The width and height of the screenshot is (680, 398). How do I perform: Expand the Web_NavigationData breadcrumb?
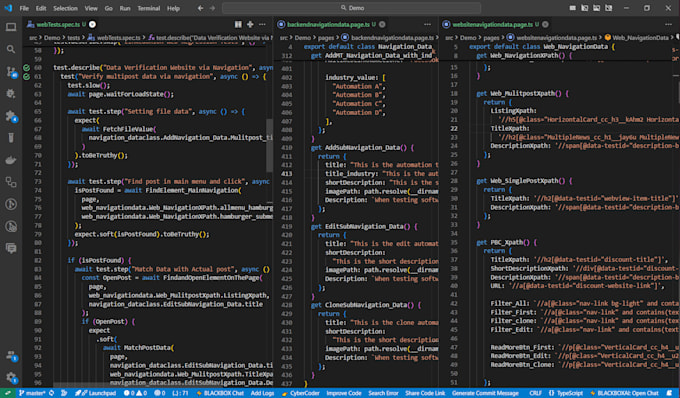[x=636, y=38]
